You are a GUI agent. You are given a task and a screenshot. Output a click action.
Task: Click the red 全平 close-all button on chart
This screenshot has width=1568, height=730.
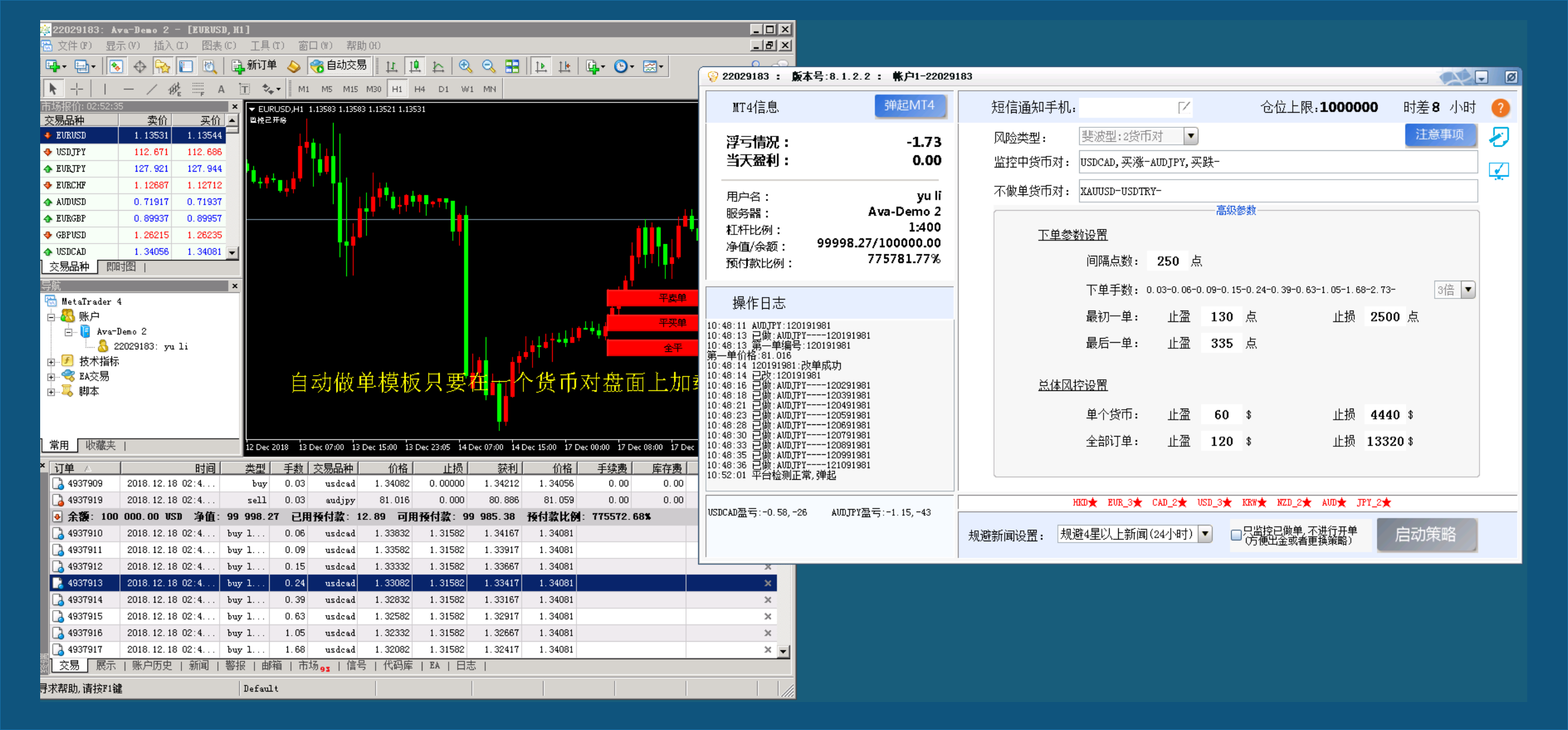click(x=653, y=348)
